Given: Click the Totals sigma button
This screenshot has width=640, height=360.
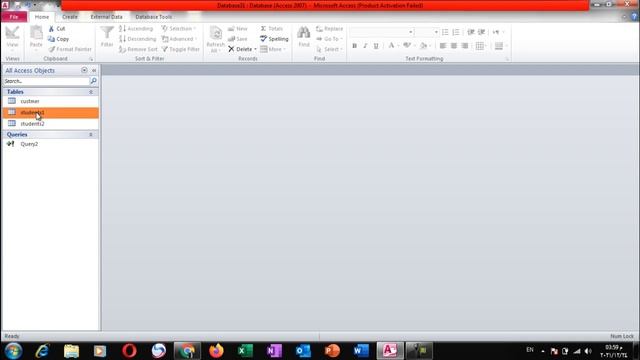Looking at the screenshot, I should [x=272, y=29].
